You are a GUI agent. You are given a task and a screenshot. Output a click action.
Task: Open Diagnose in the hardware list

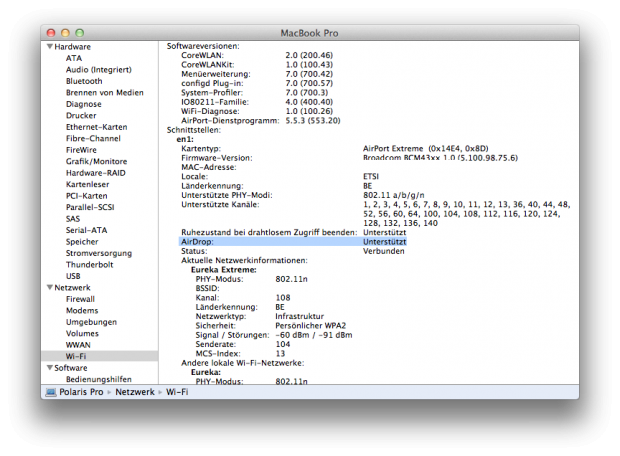pos(83,104)
